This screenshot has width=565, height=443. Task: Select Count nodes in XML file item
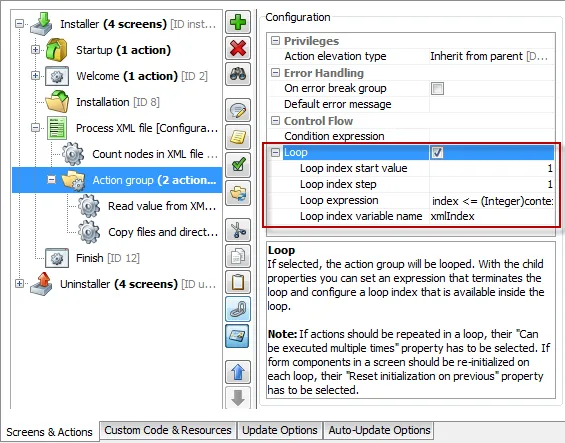point(155,154)
